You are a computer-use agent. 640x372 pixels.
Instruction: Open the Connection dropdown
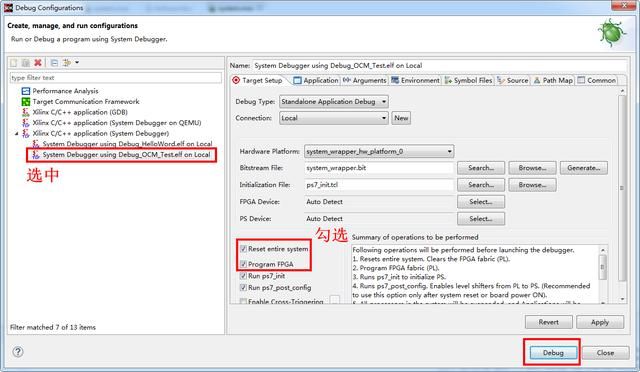334,118
